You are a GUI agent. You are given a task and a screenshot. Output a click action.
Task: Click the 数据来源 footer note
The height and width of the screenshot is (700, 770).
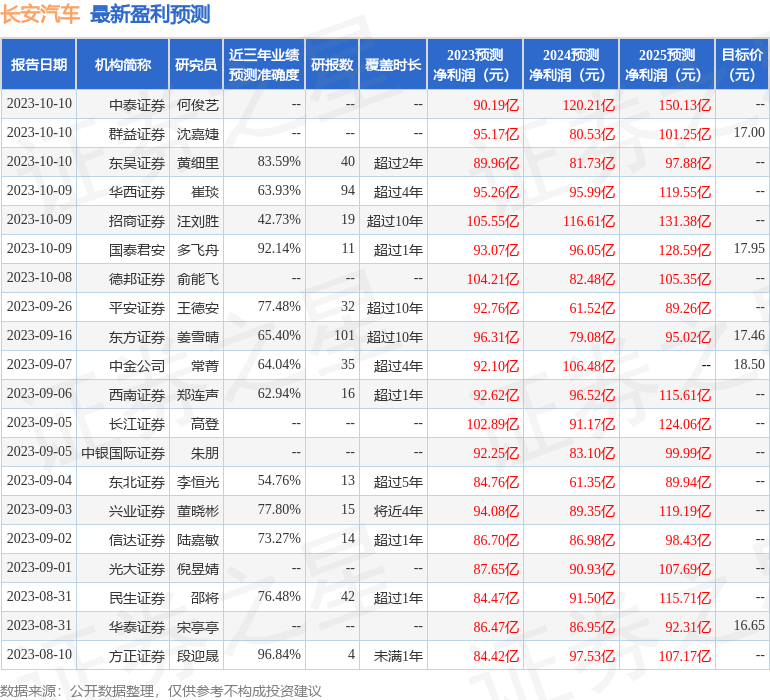(161, 691)
